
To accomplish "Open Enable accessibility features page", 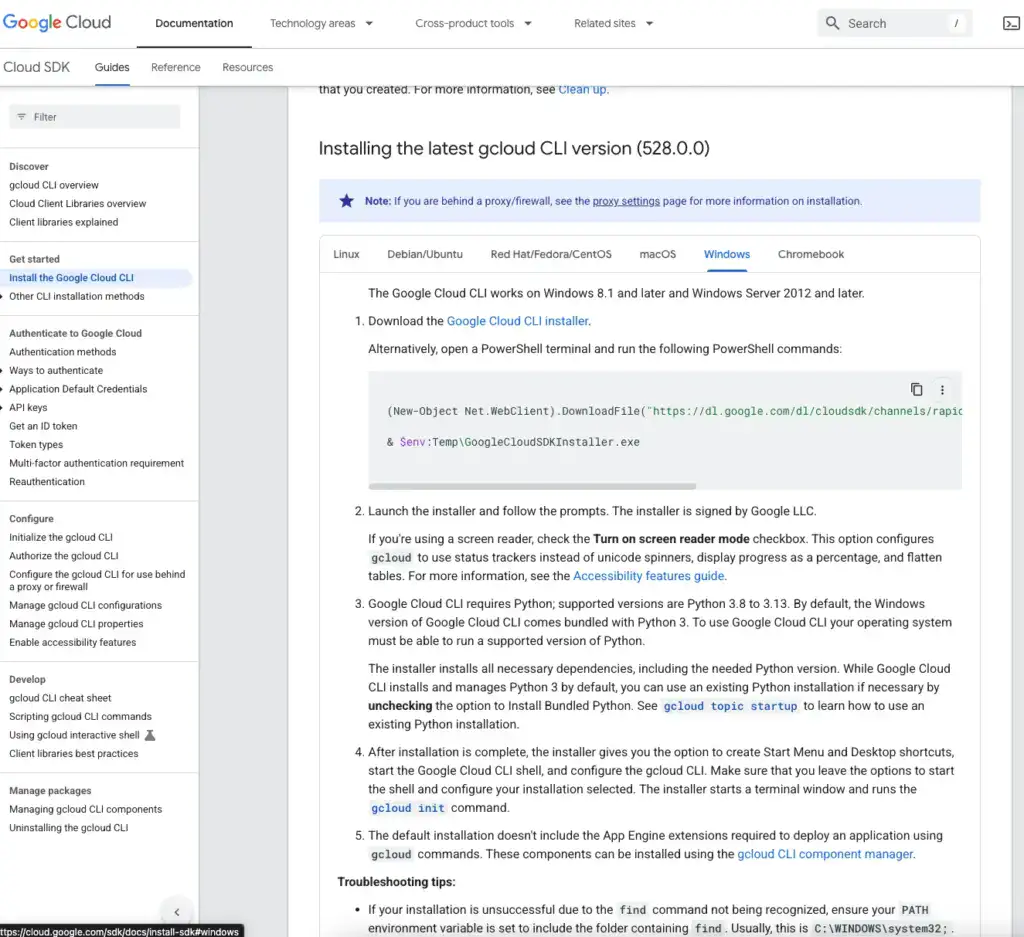I will pyautogui.click(x=72, y=643).
